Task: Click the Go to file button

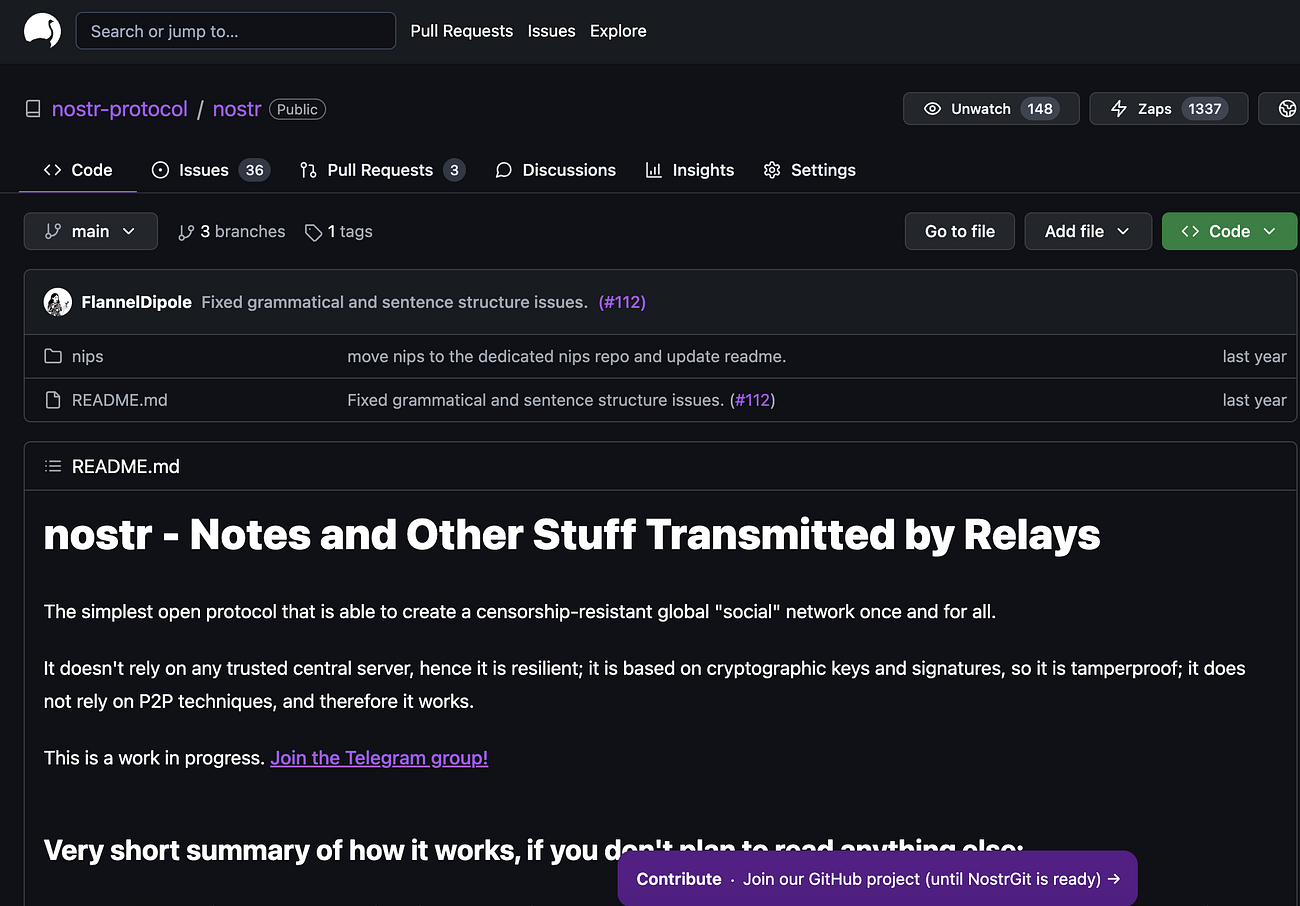Action: click(960, 231)
